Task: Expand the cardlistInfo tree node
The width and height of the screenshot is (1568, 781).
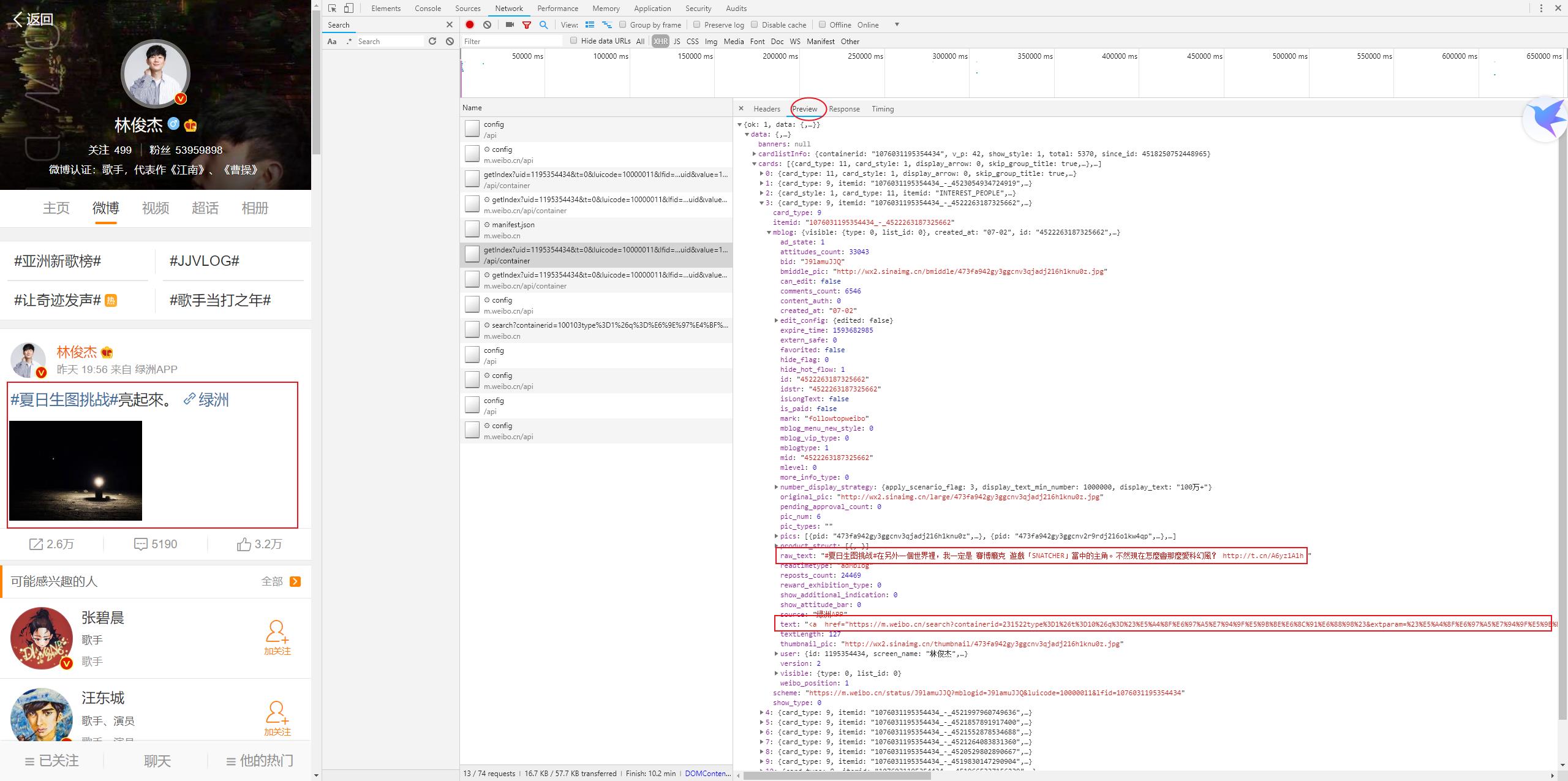Action: click(x=755, y=154)
